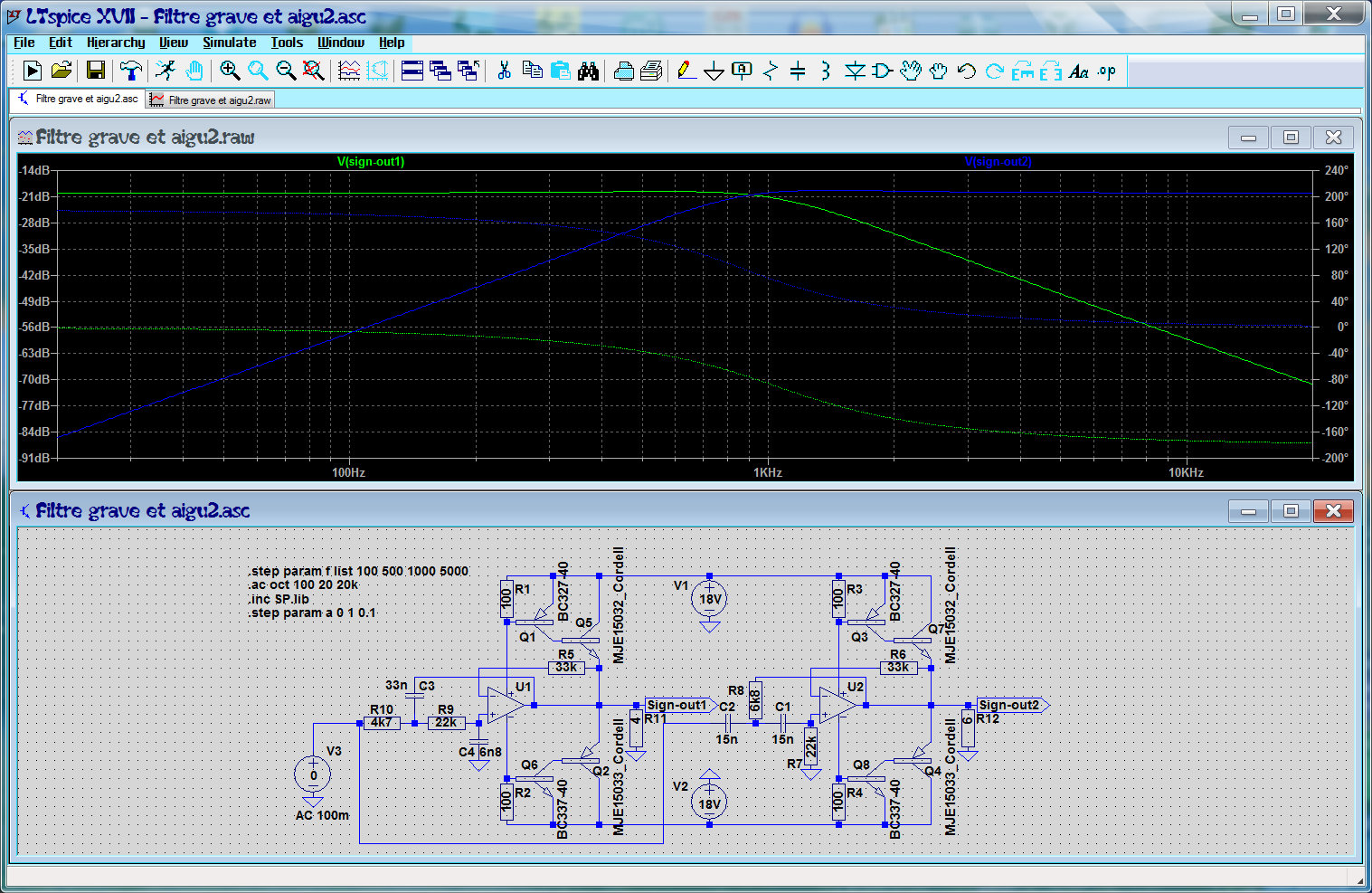Select the Move tool open hand icon
1372x893 pixels.
tap(910, 71)
